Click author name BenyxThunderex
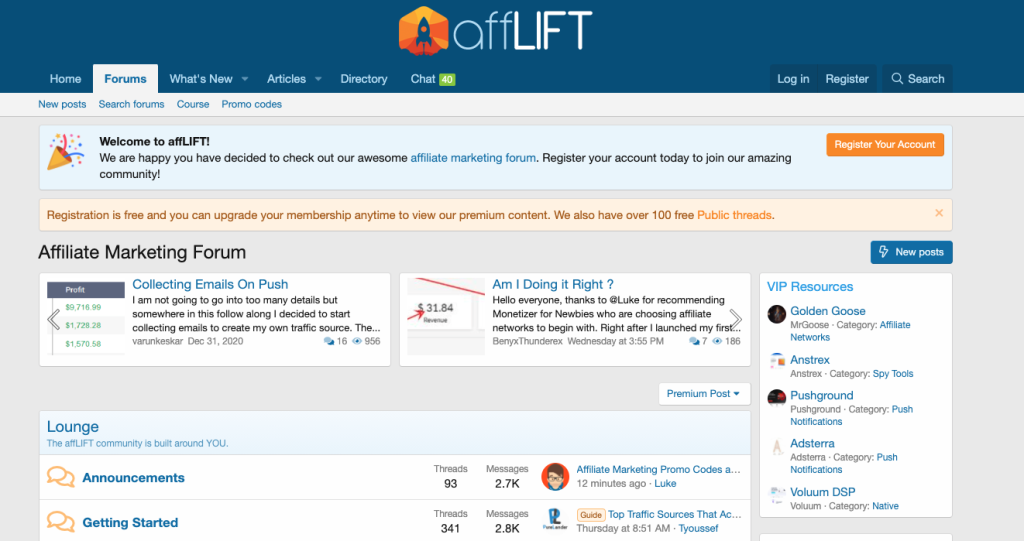Viewport: 1024px width, 541px height. tap(527, 341)
